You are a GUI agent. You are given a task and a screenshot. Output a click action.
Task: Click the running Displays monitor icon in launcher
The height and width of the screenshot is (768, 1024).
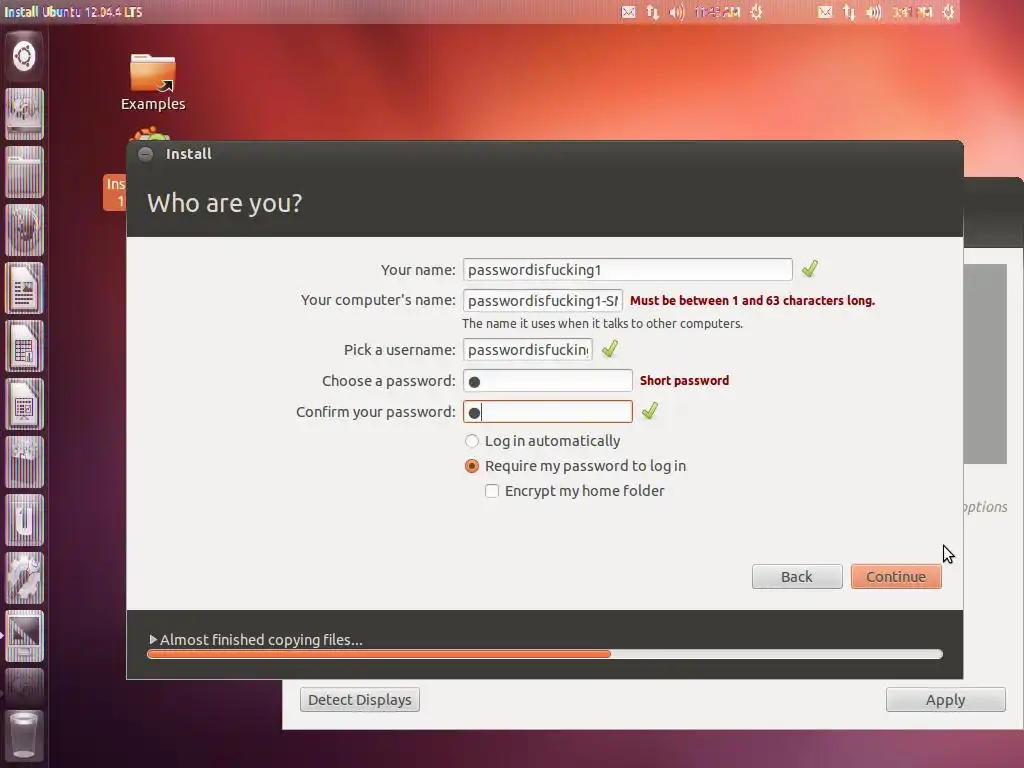click(24, 637)
